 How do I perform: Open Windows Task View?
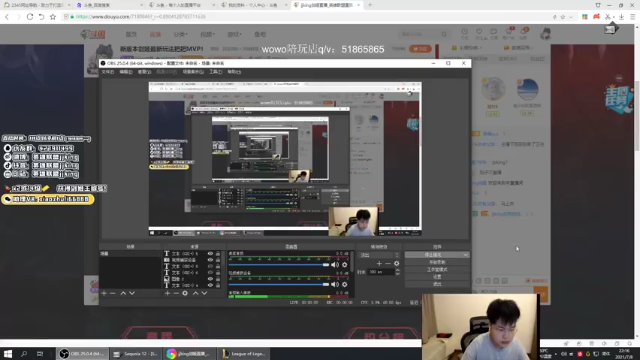click(40, 353)
